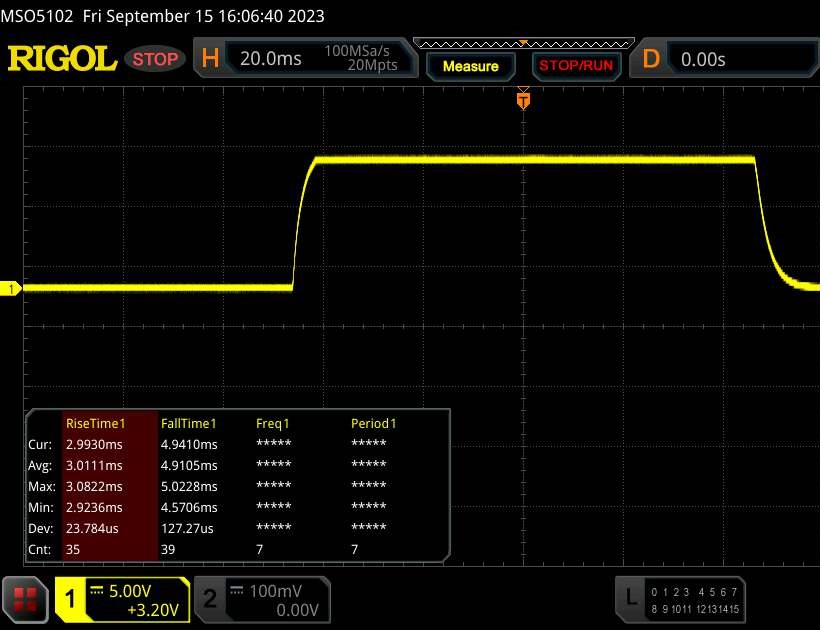The image size is (820, 630).
Task: Tap the Cur: row label
Action: pyautogui.click(x=40, y=444)
